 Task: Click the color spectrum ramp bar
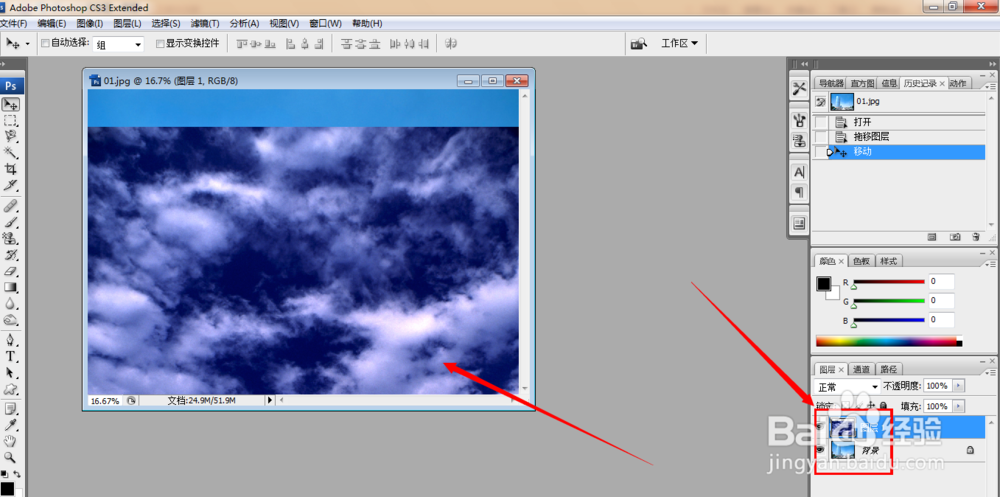(888, 342)
